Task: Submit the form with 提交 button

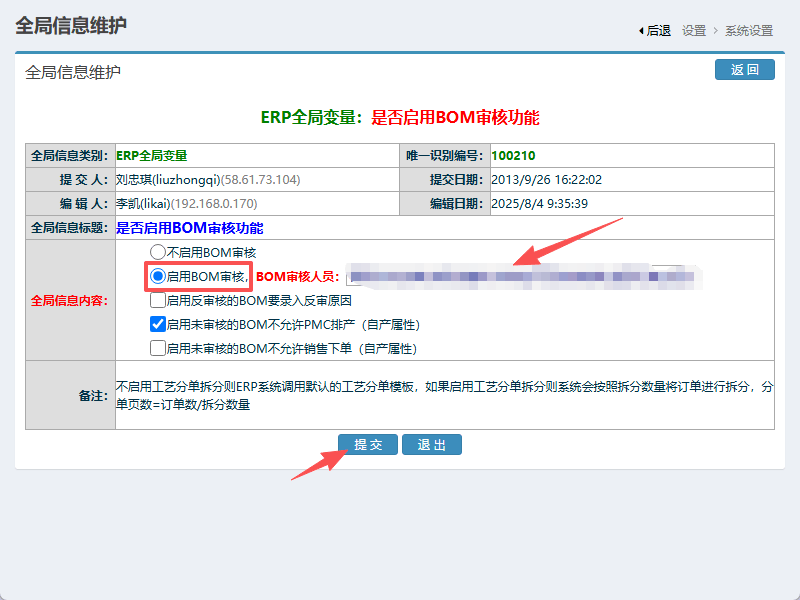Action: (367, 444)
